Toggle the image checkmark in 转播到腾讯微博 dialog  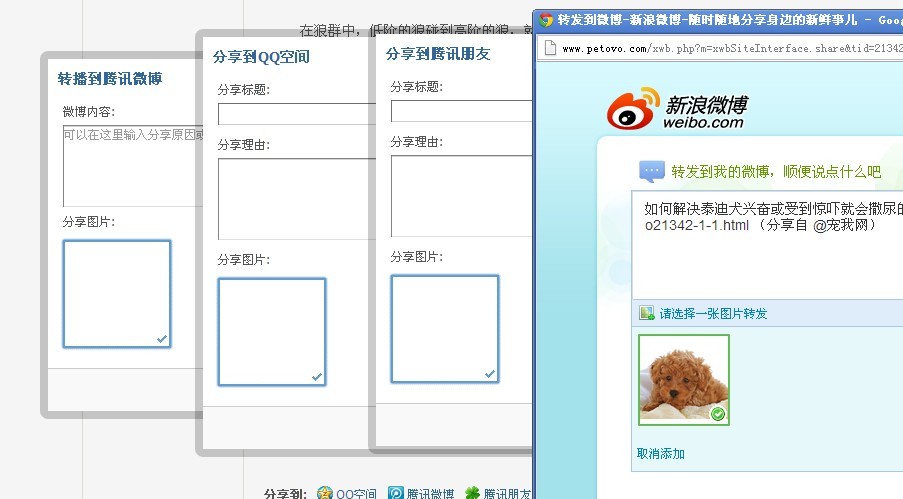coord(162,339)
